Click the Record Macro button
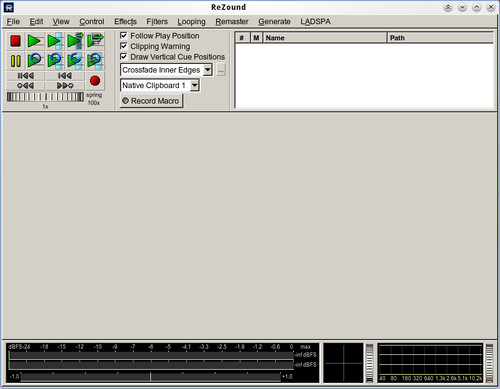This screenshot has height=389, width=500. coord(151,101)
